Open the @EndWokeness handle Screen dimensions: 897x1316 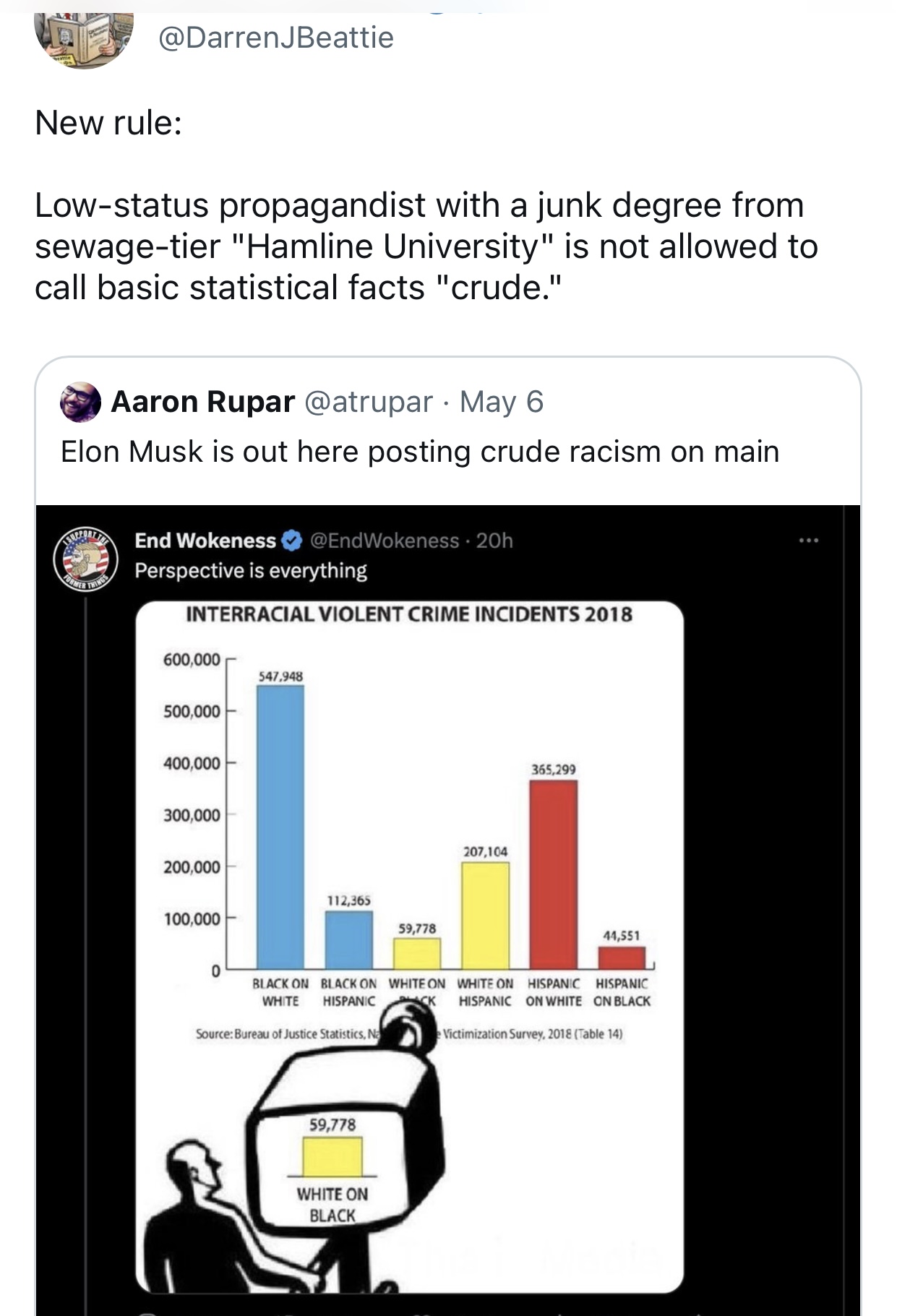tap(385, 541)
